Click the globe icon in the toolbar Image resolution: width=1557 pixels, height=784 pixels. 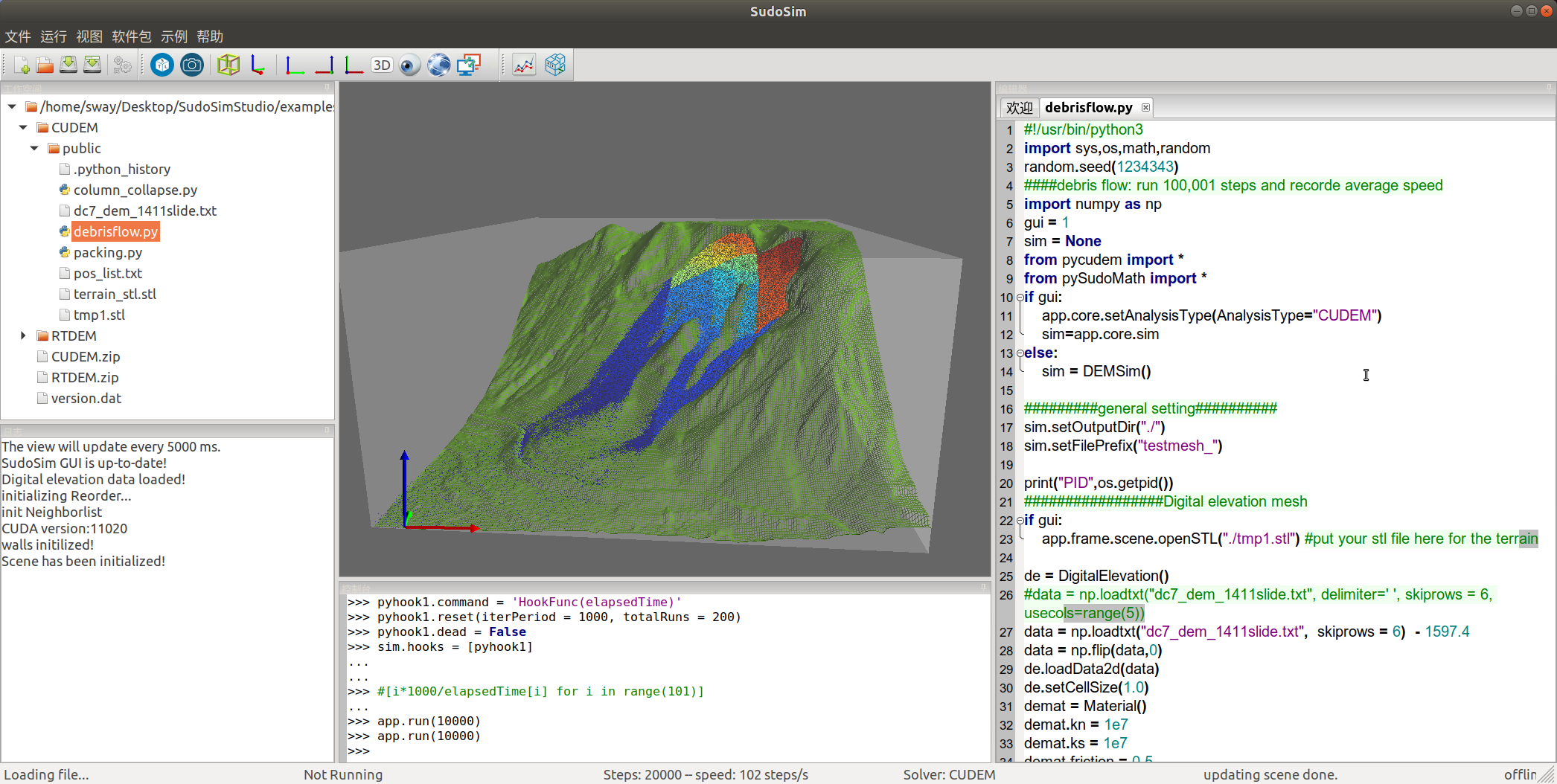pos(438,65)
